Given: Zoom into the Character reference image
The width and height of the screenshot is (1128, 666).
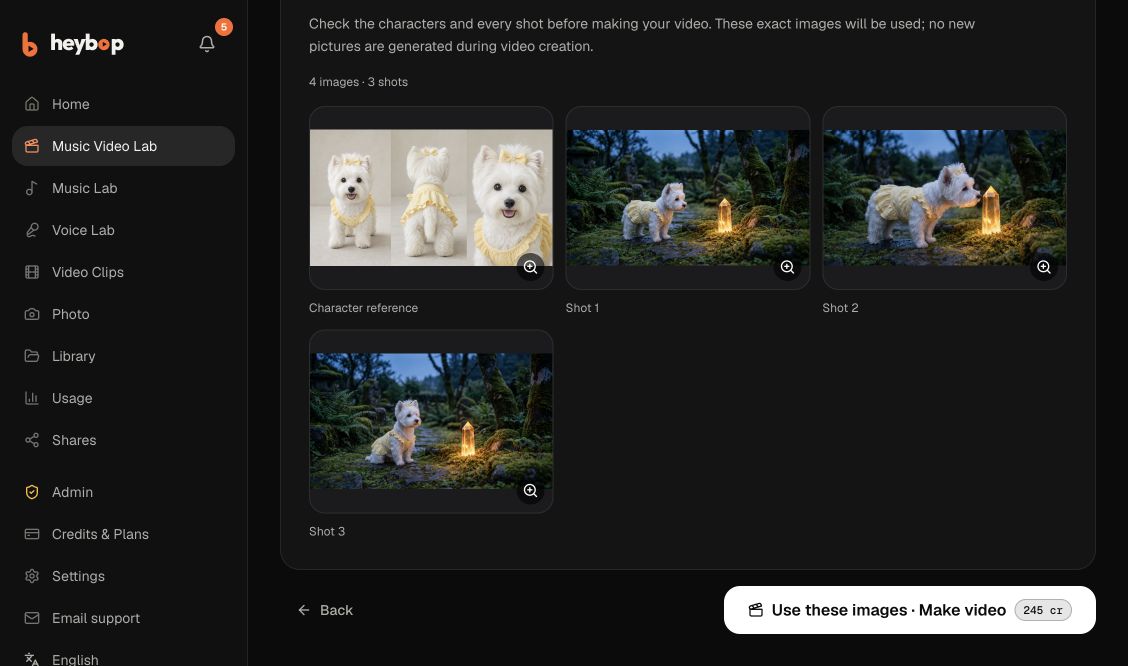Looking at the screenshot, I should (530, 267).
